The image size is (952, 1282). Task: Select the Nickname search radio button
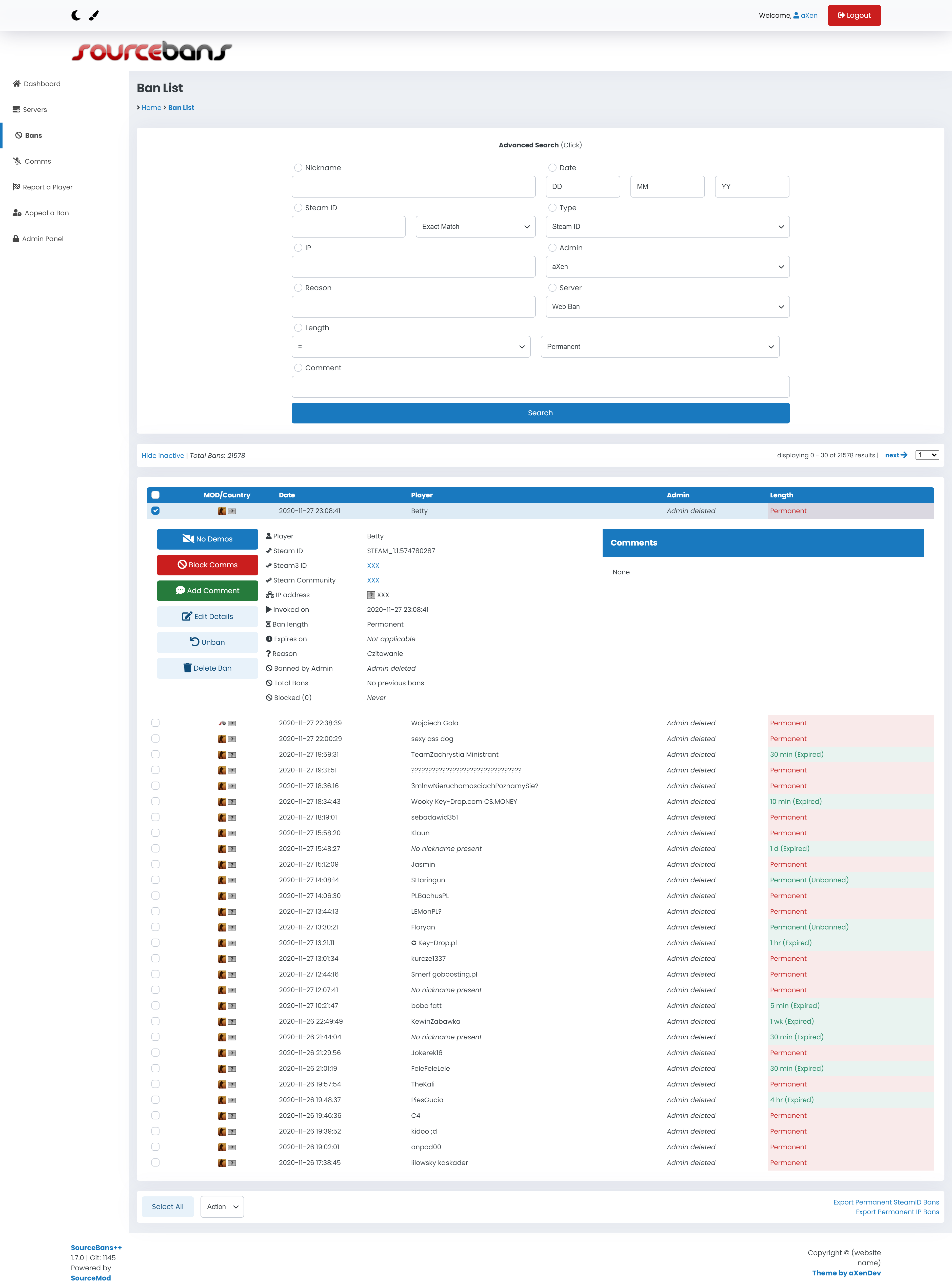298,168
